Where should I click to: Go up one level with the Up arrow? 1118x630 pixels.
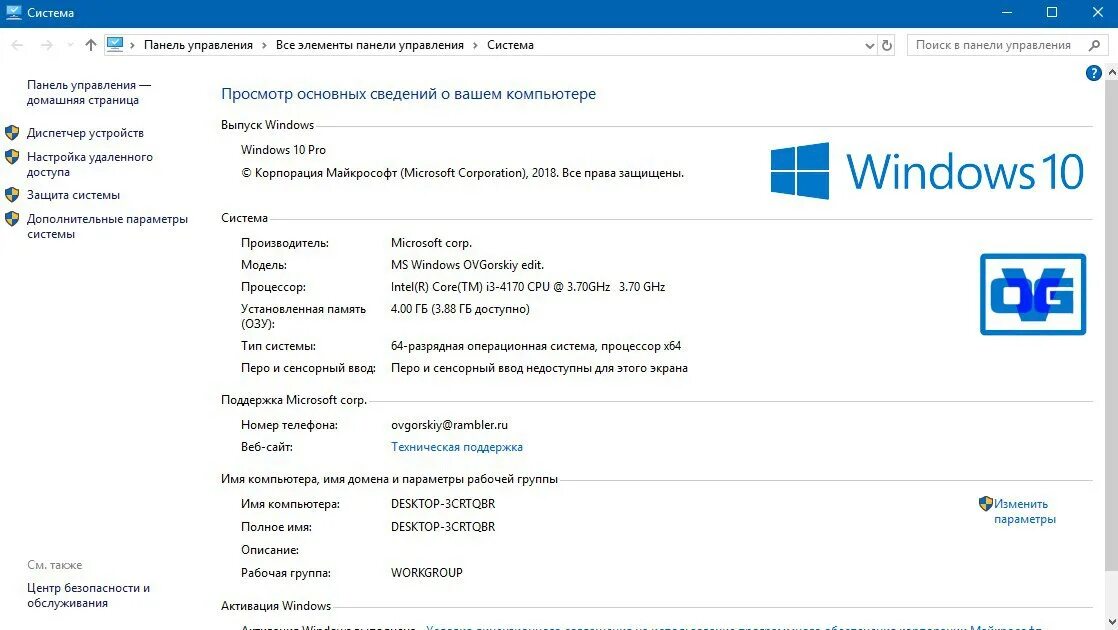pyautogui.click(x=91, y=45)
